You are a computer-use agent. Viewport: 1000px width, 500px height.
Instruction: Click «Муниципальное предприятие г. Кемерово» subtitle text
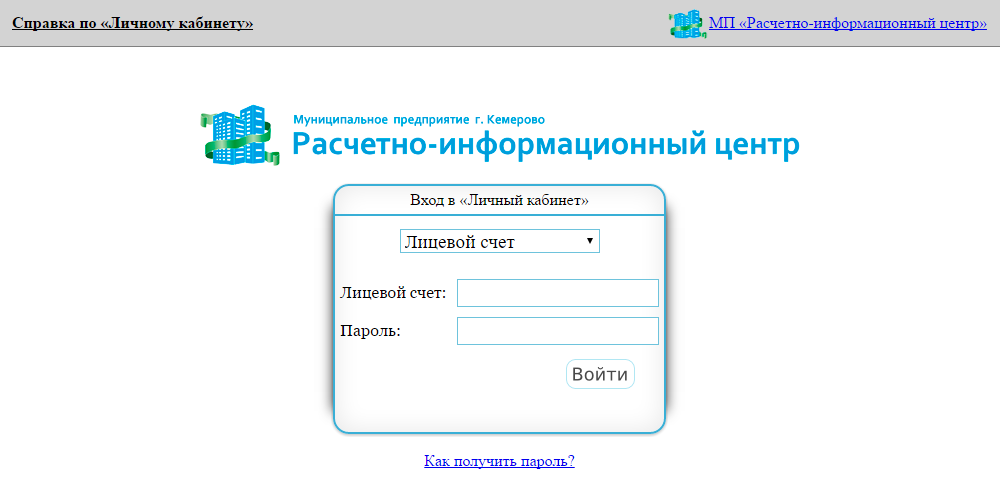[x=419, y=119]
